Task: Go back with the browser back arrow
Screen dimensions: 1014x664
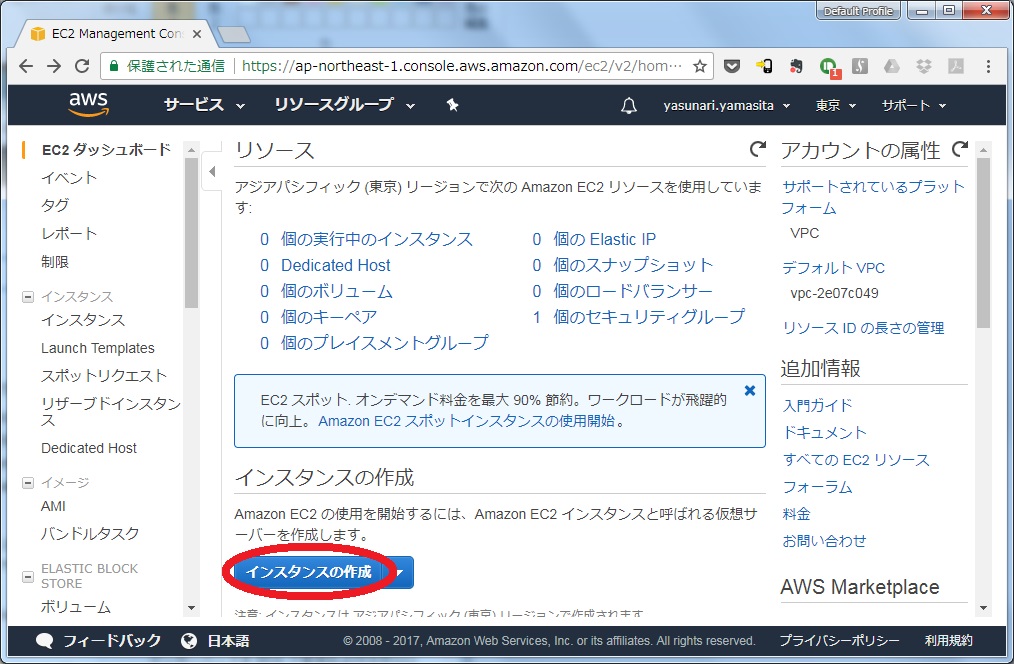Action: click(26, 66)
